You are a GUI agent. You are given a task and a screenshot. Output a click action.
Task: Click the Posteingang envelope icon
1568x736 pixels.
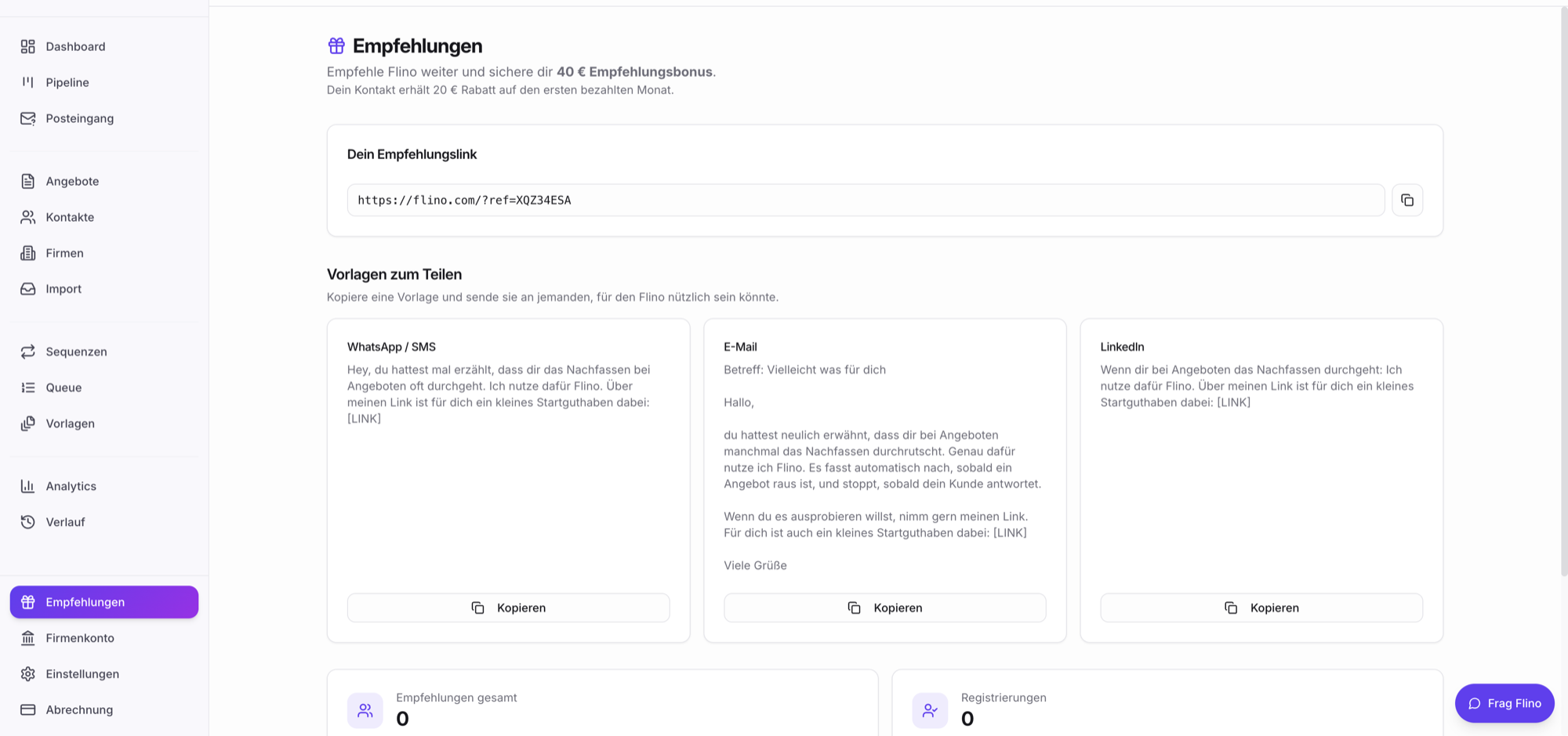[x=28, y=118]
